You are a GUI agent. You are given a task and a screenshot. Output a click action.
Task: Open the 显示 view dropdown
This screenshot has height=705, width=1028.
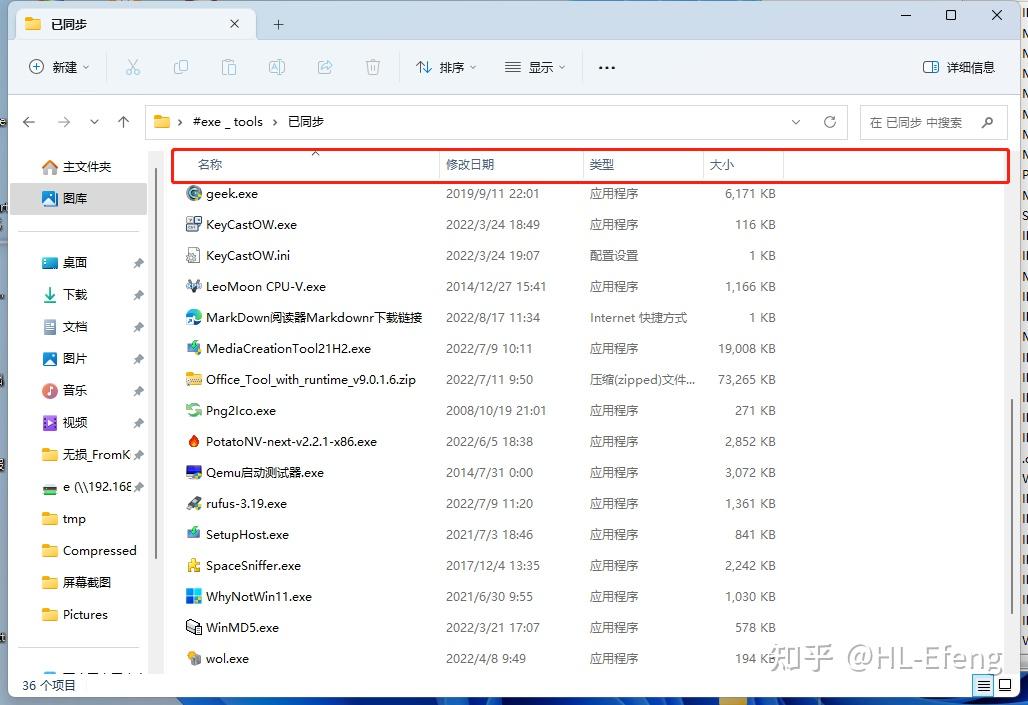click(535, 67)
